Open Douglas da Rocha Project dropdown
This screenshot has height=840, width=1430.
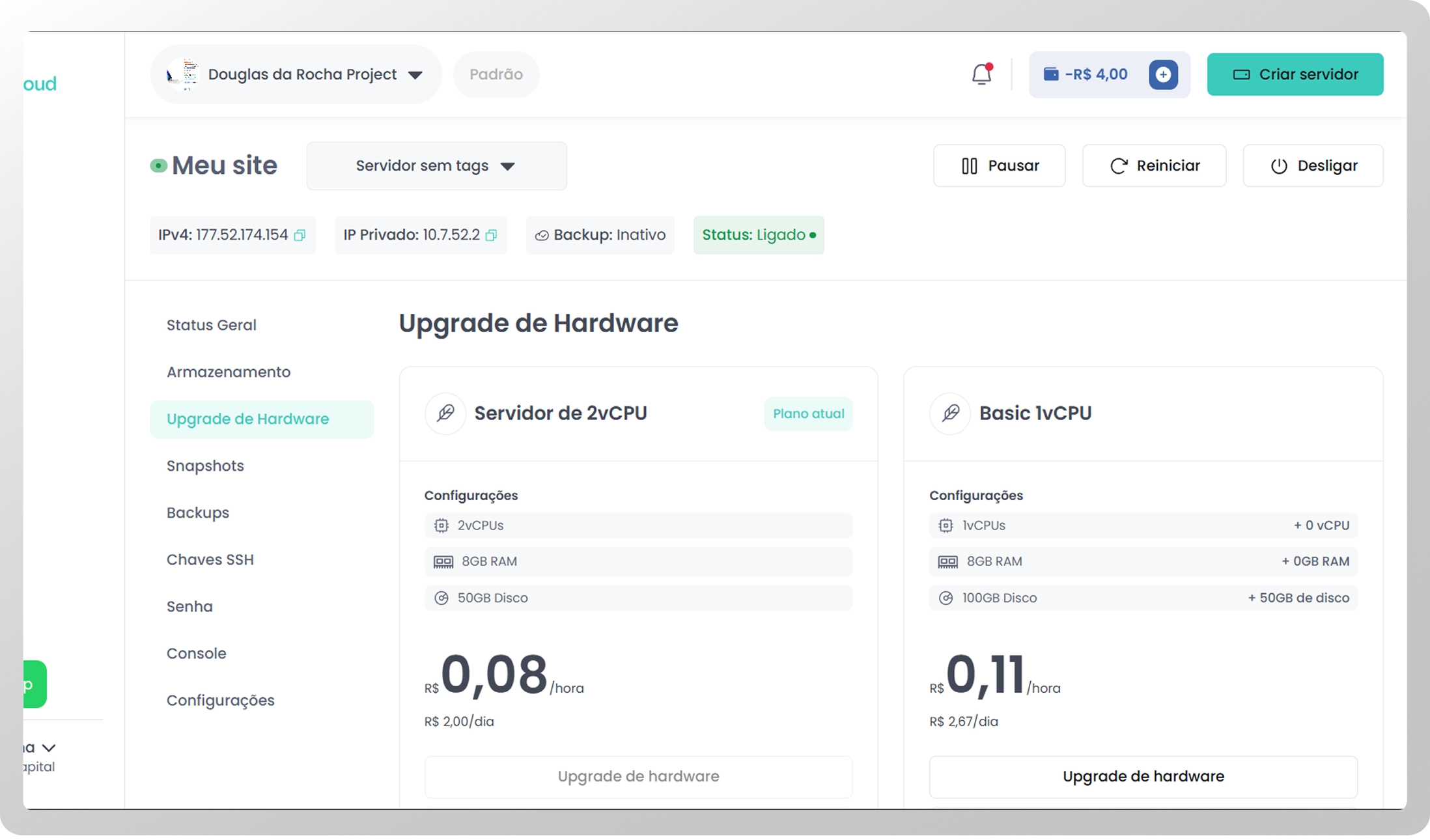coord(415,75)
